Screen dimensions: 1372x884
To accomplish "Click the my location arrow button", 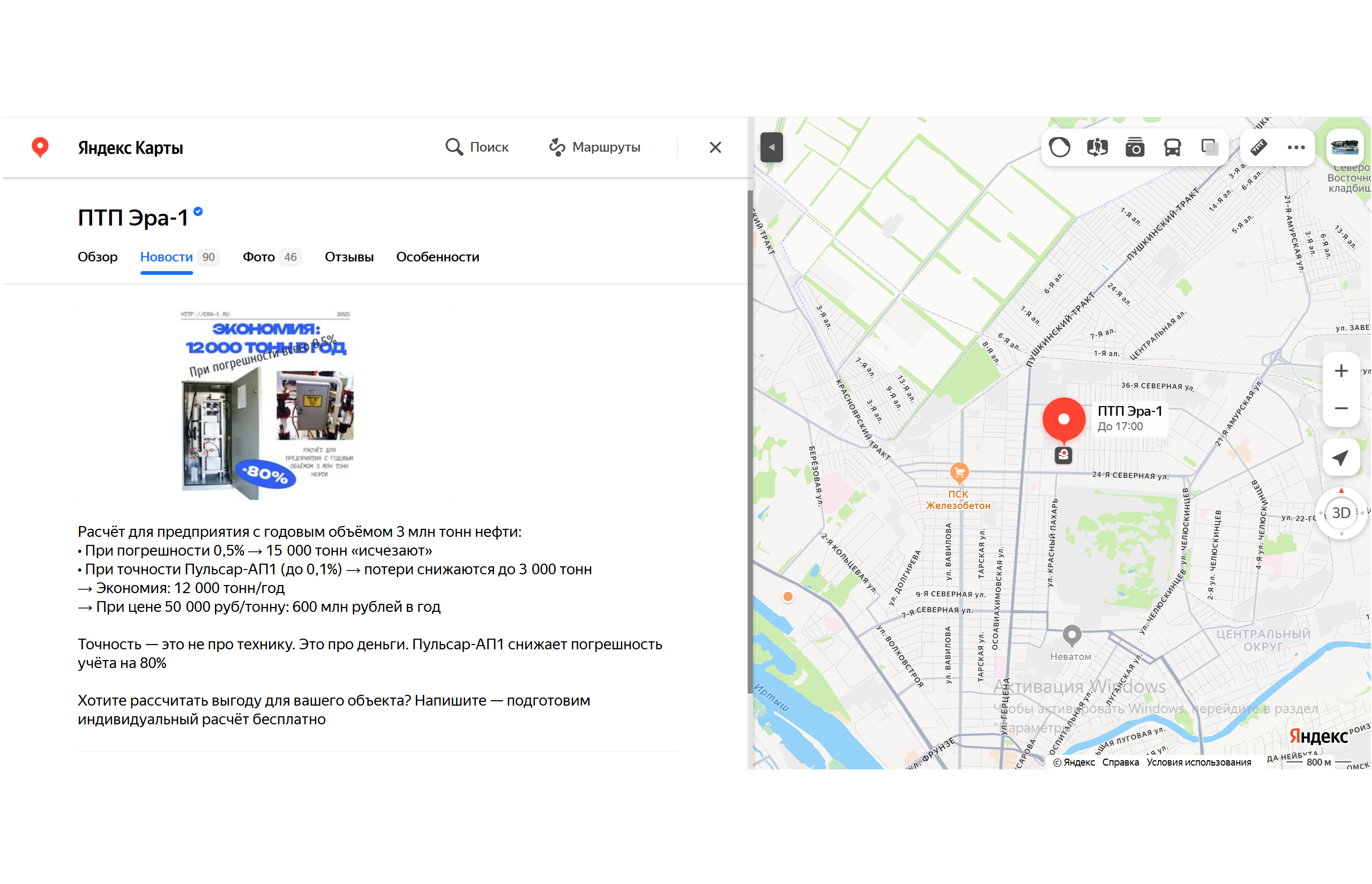I will (1341, 458).
